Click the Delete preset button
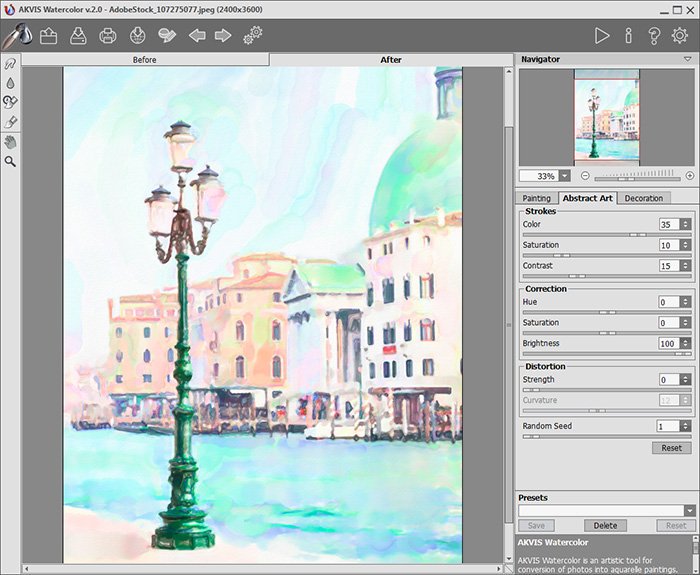This screenshot has width=700, height=575. pos(604,525)
